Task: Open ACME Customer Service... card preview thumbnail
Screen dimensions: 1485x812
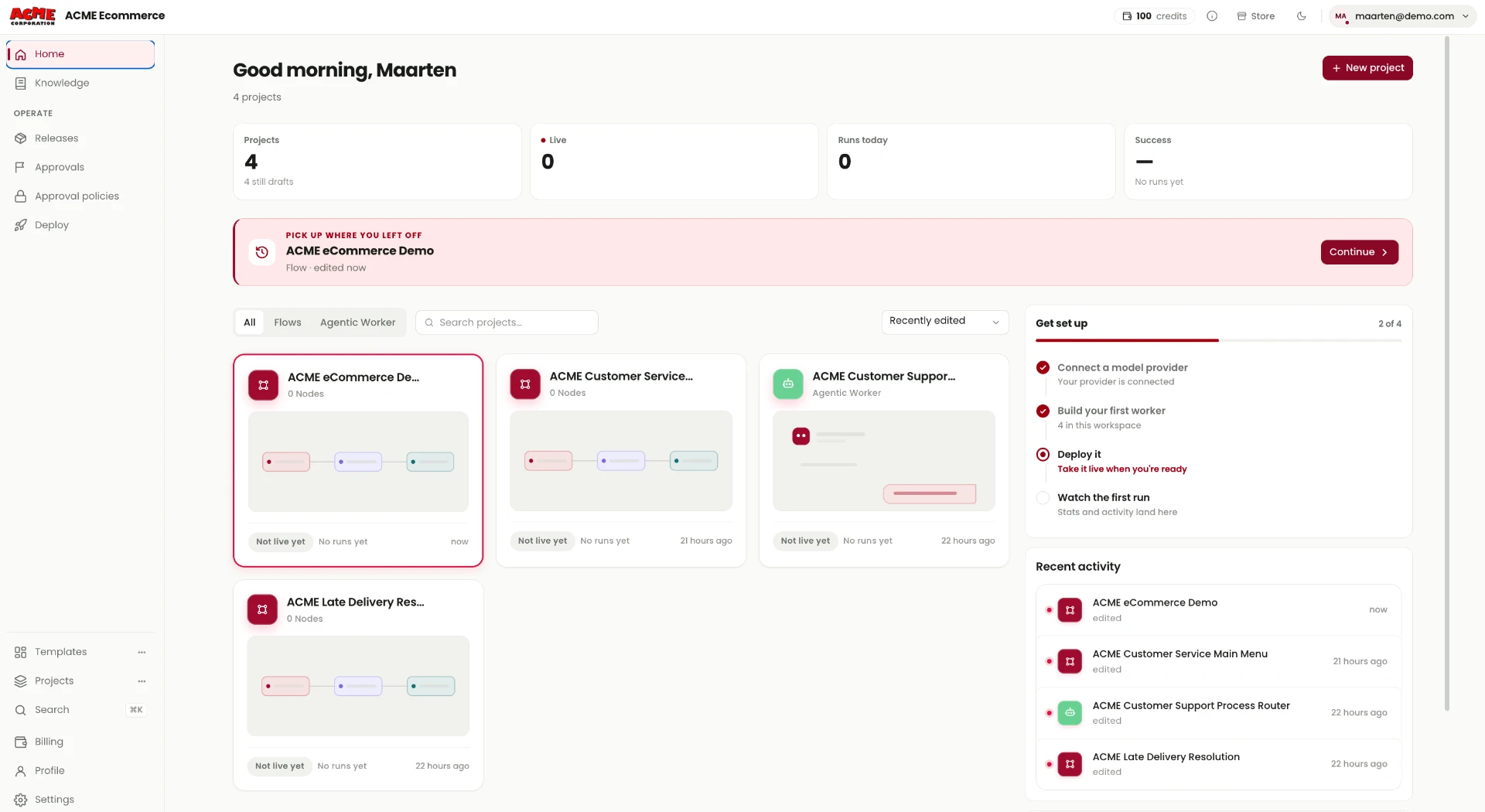Action: [x=621, y=461]
